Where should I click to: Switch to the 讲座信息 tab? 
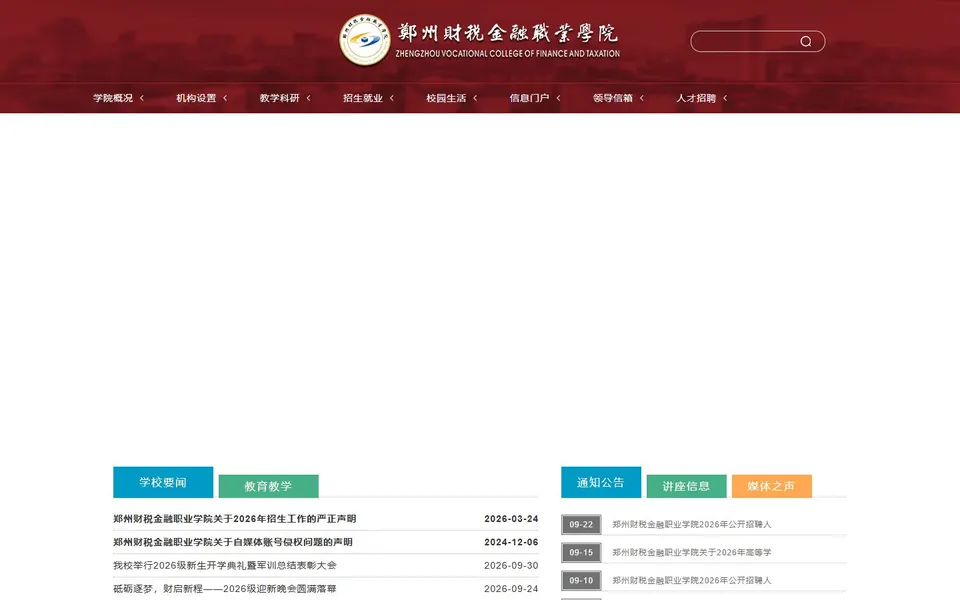click(x=686, y=486)
